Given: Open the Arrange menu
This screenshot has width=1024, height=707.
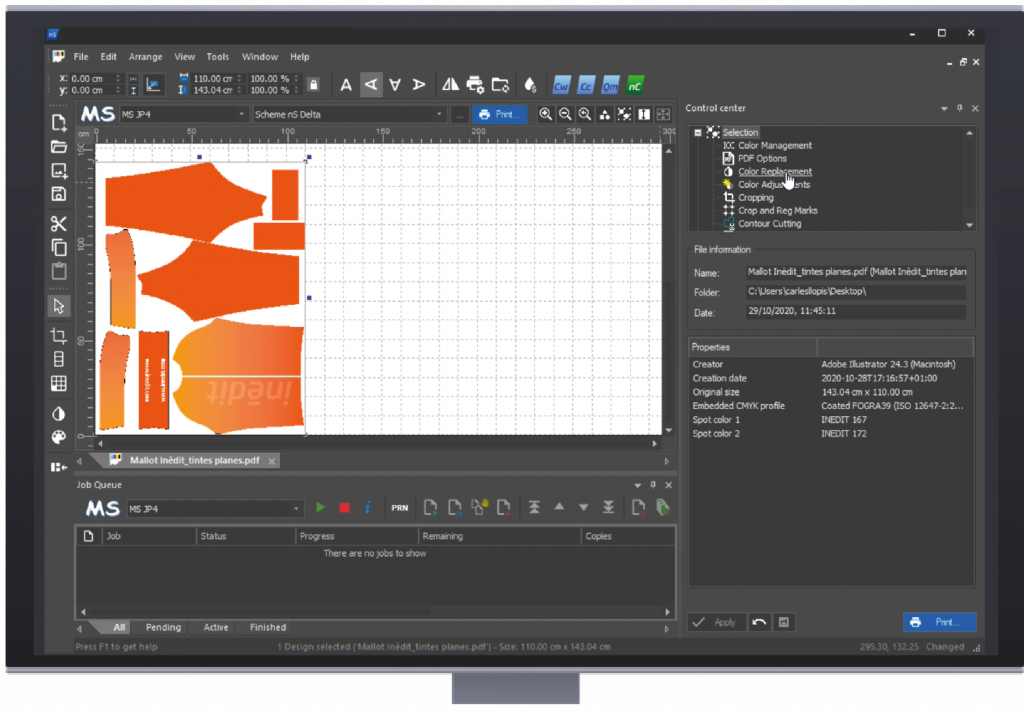Looking at the screenshot, I should point(146,57).
